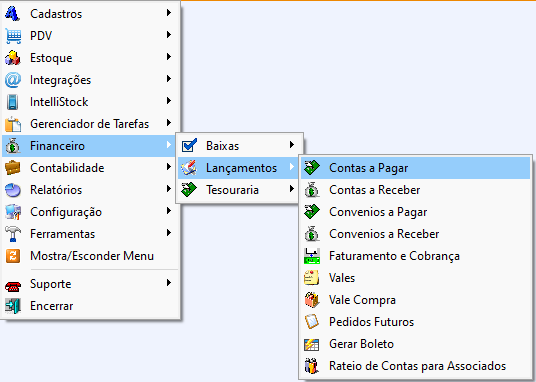Click the Contas a Receber money bag icon
Screen dimensions: 536x382
click(x=312, y=190)
